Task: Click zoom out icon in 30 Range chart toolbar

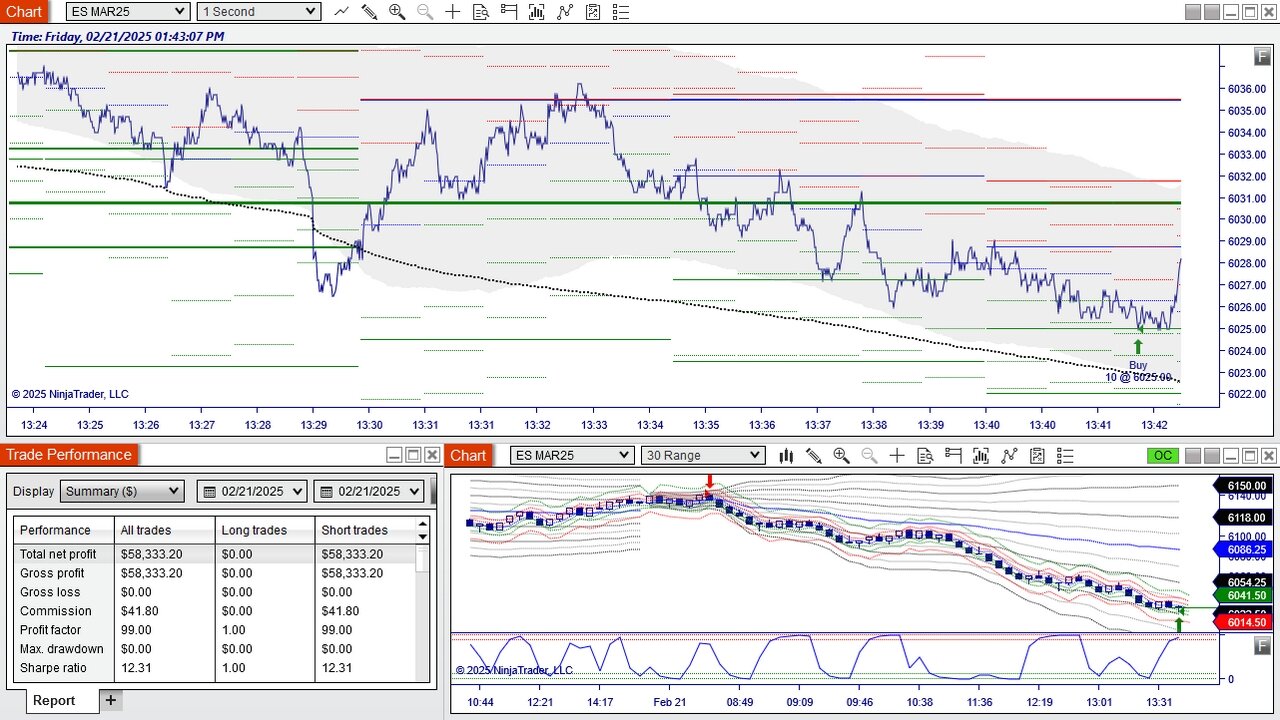Action: click(x=869, y=456)
